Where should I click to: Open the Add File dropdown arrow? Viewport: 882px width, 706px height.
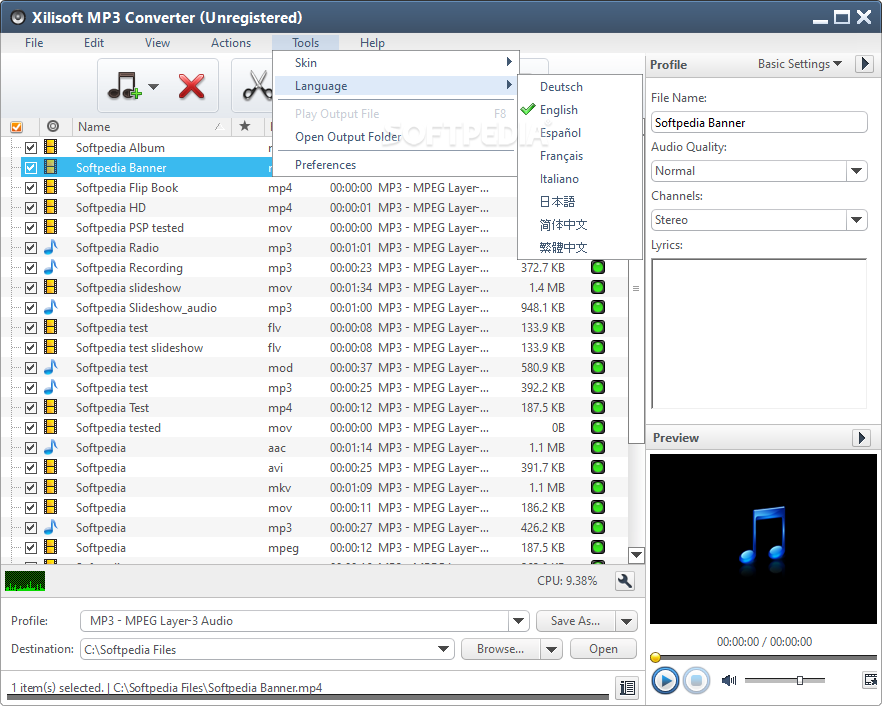pyautogui.click(x=153, y=87)
